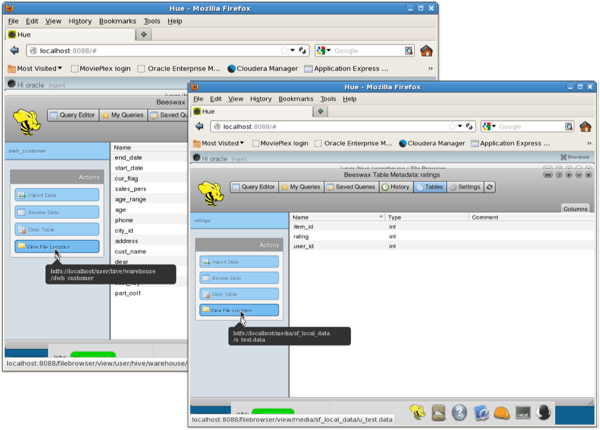Open History in Beeswax toolbar
Screen dimensions: 600x430
(396, 187)
